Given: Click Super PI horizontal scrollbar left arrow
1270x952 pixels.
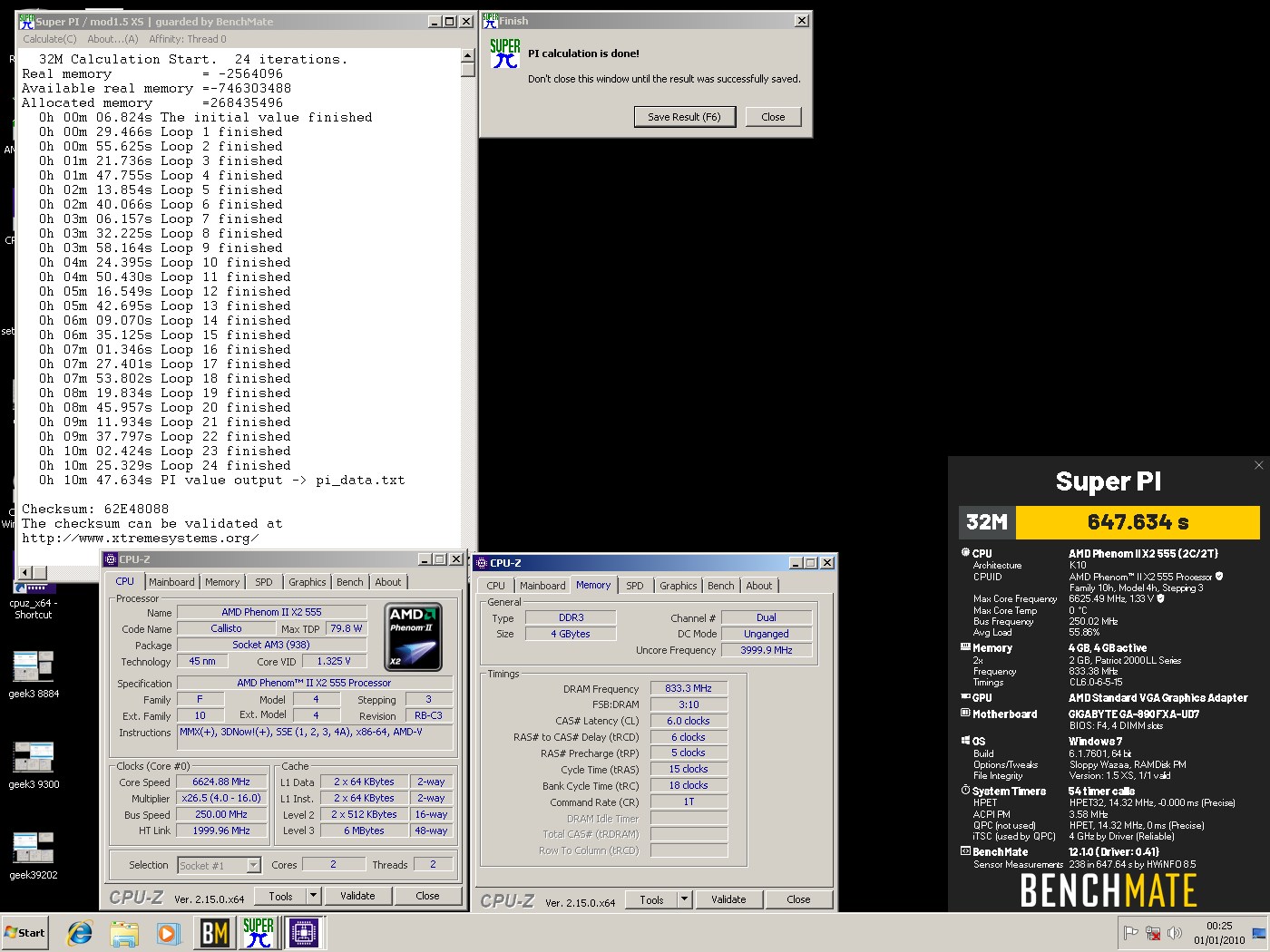Looking at the screenshot, I should 26,572.
